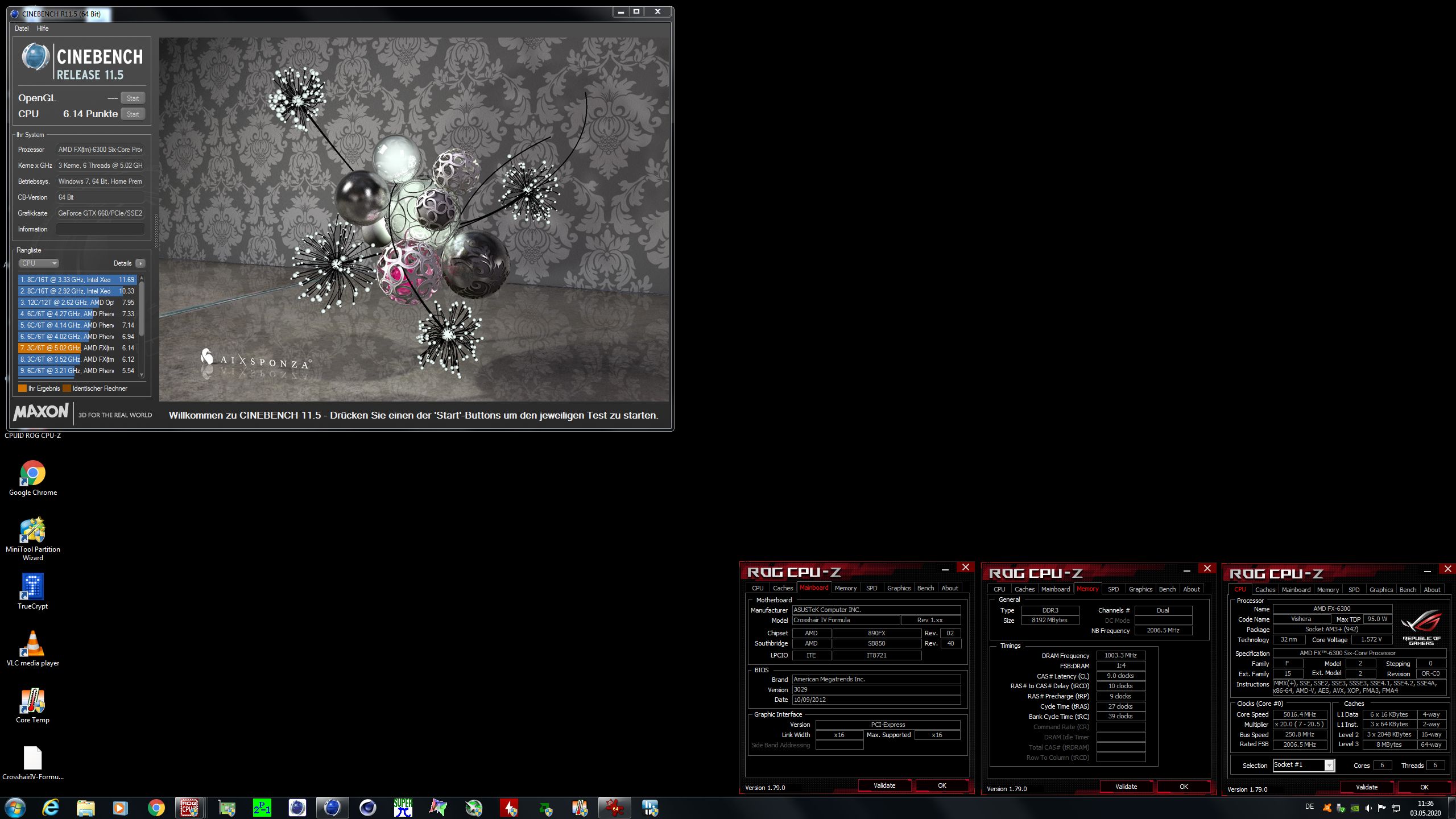This screenshot has width=1456, height=819.
Task: Open Action Center flag tray icon
Action: (1382, 808)
